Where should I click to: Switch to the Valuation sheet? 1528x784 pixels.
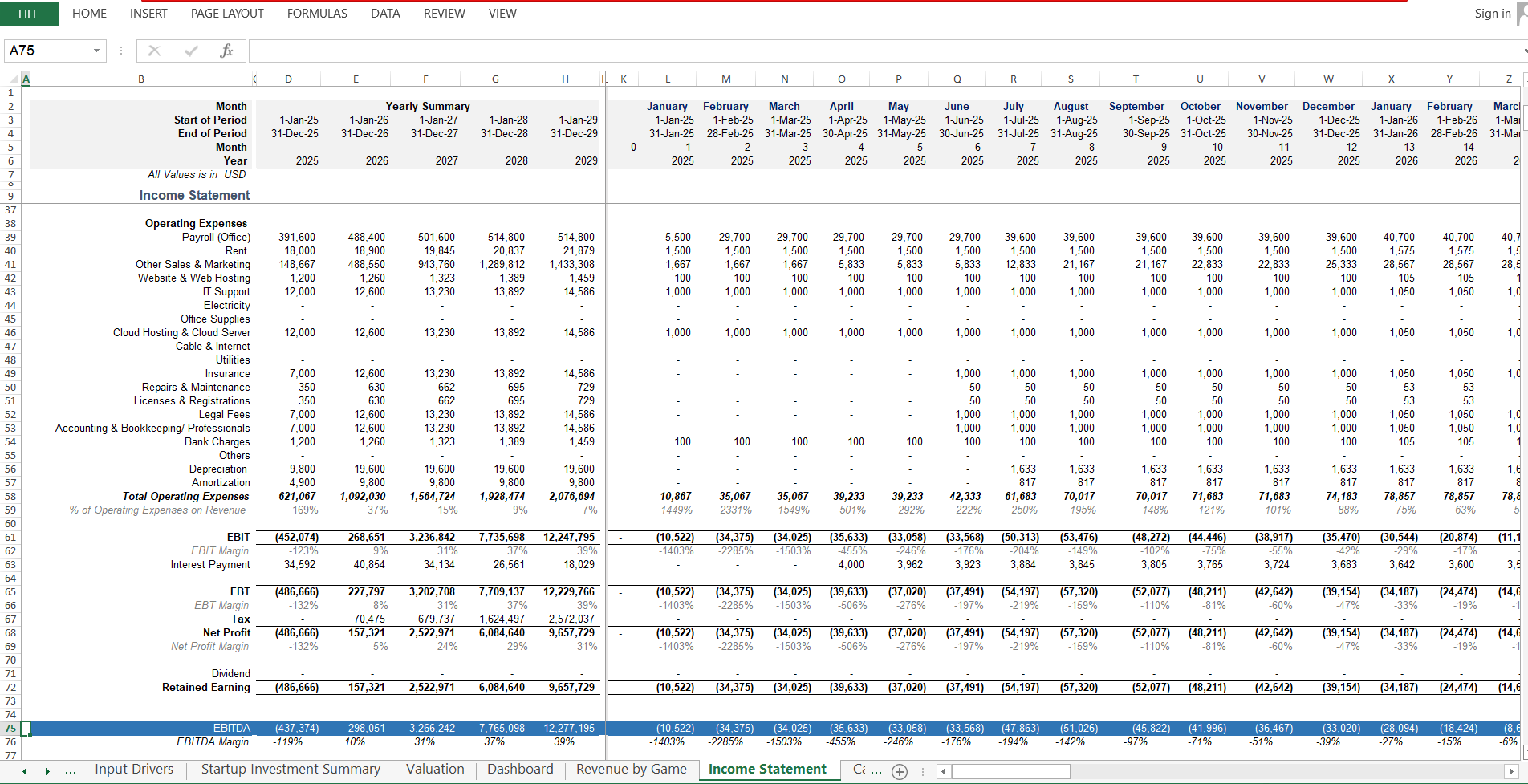[435, 769]
